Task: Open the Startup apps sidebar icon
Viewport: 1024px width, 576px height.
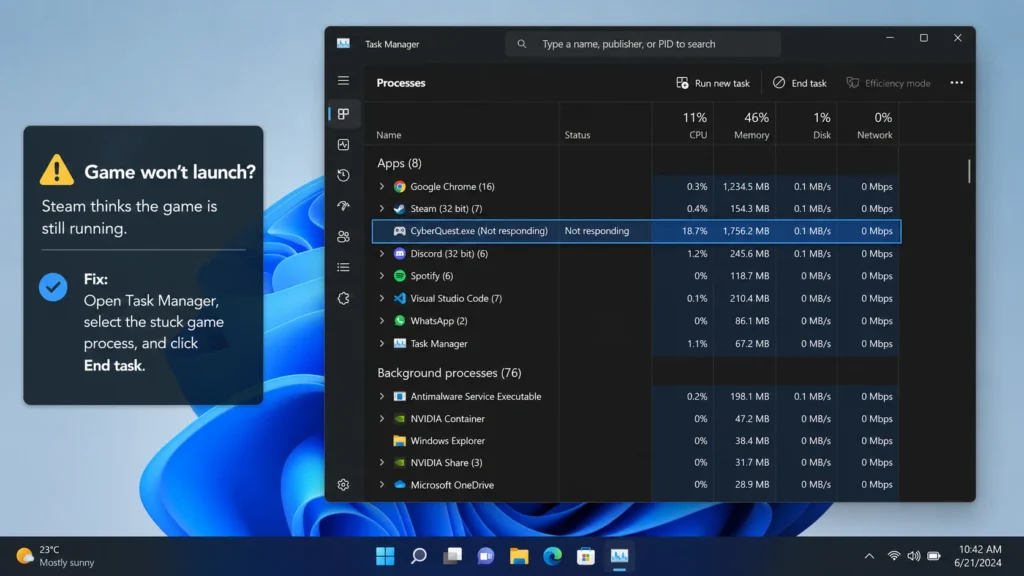Action: 343,206
